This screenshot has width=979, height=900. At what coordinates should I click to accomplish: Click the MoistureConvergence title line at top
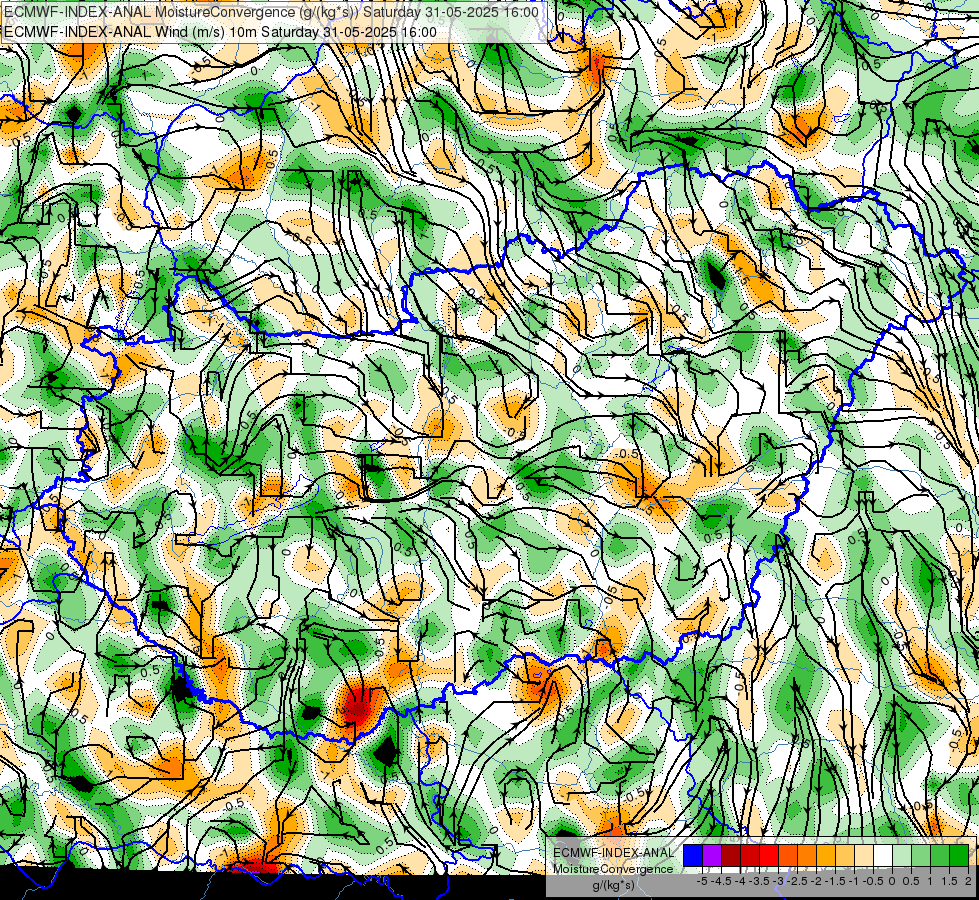pos(271,12)
